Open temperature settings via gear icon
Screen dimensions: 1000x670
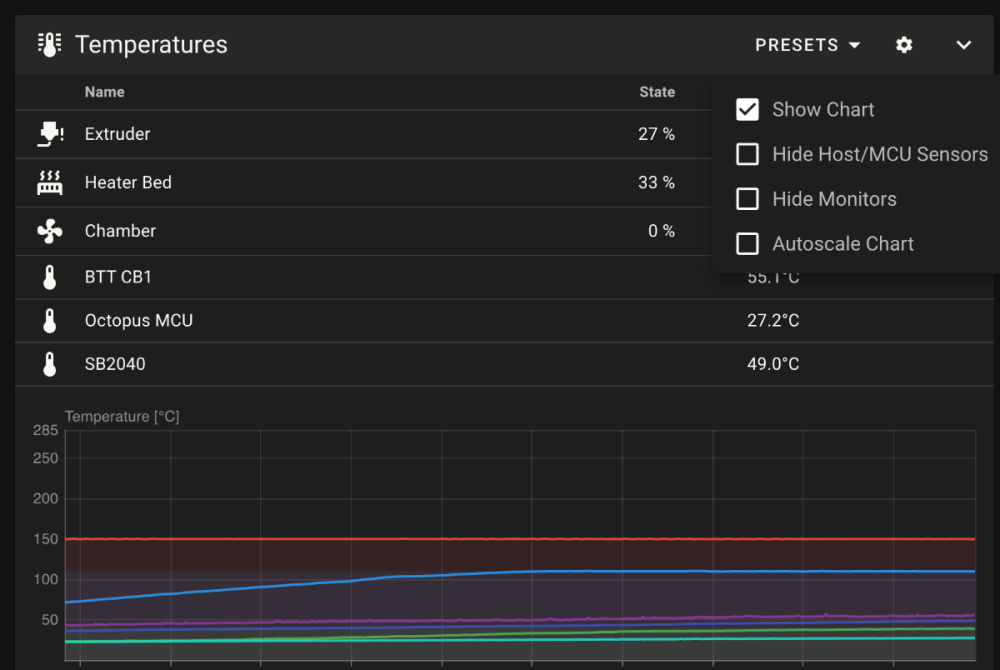click(x=904, y=45)
